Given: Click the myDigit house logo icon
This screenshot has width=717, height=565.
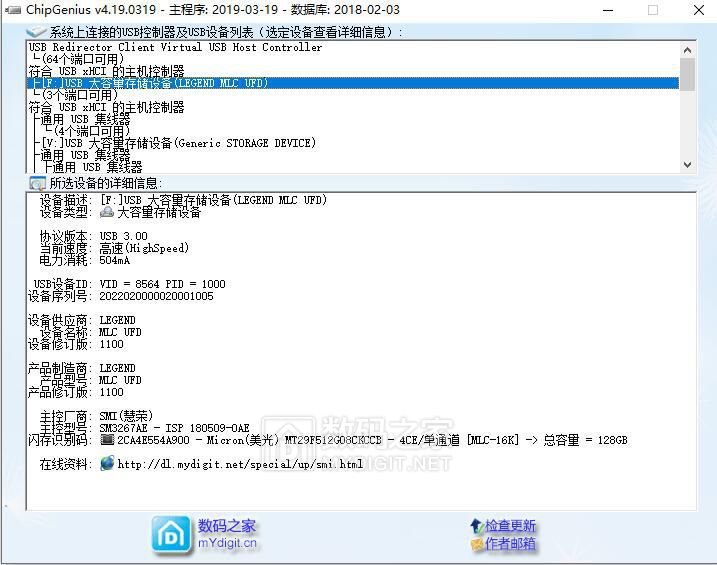Looking at the screenshot, I should 171,536.
